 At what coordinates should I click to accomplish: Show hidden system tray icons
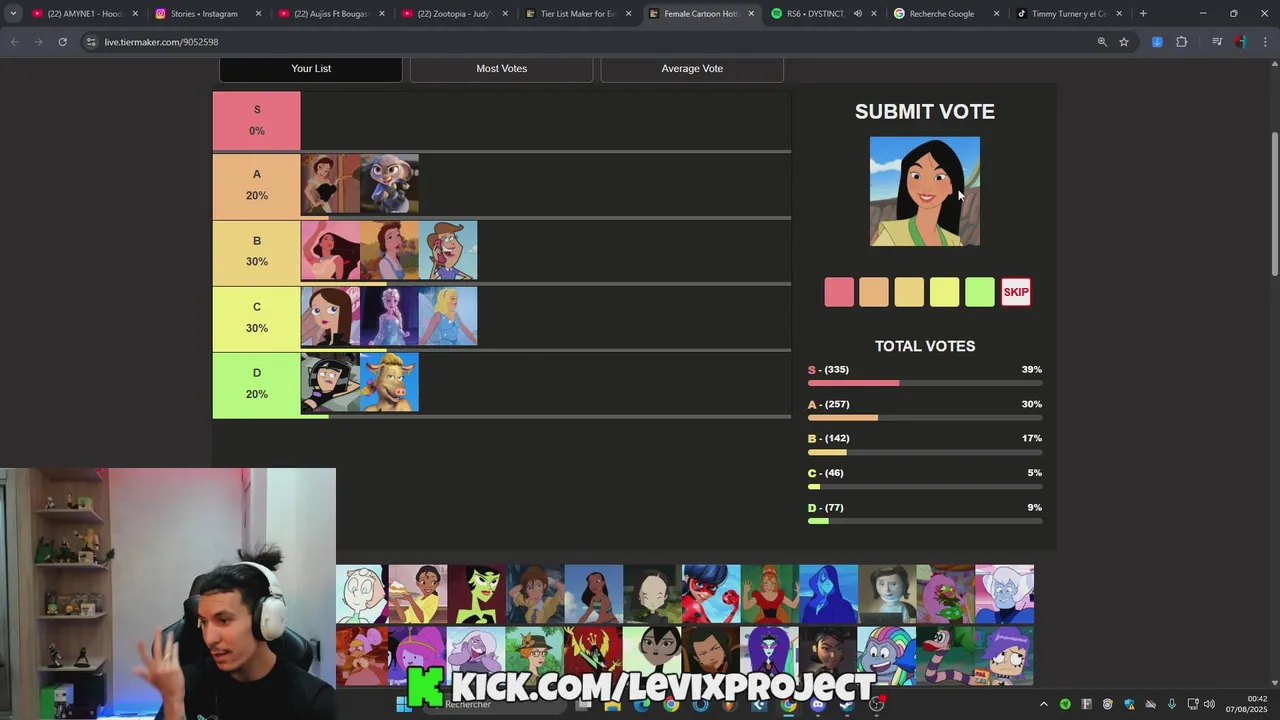pos(1044,704)
